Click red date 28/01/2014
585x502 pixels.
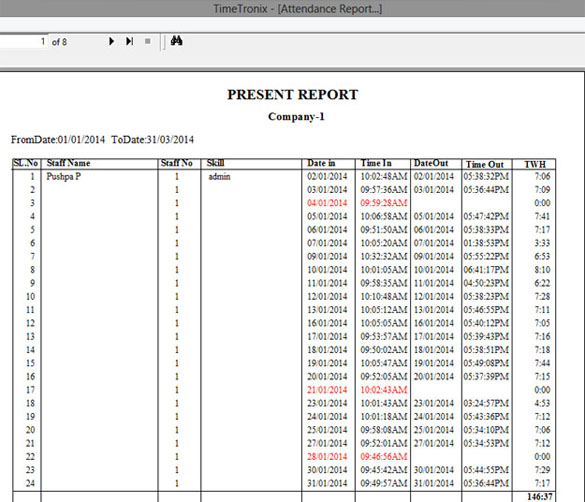pos(327,457)
